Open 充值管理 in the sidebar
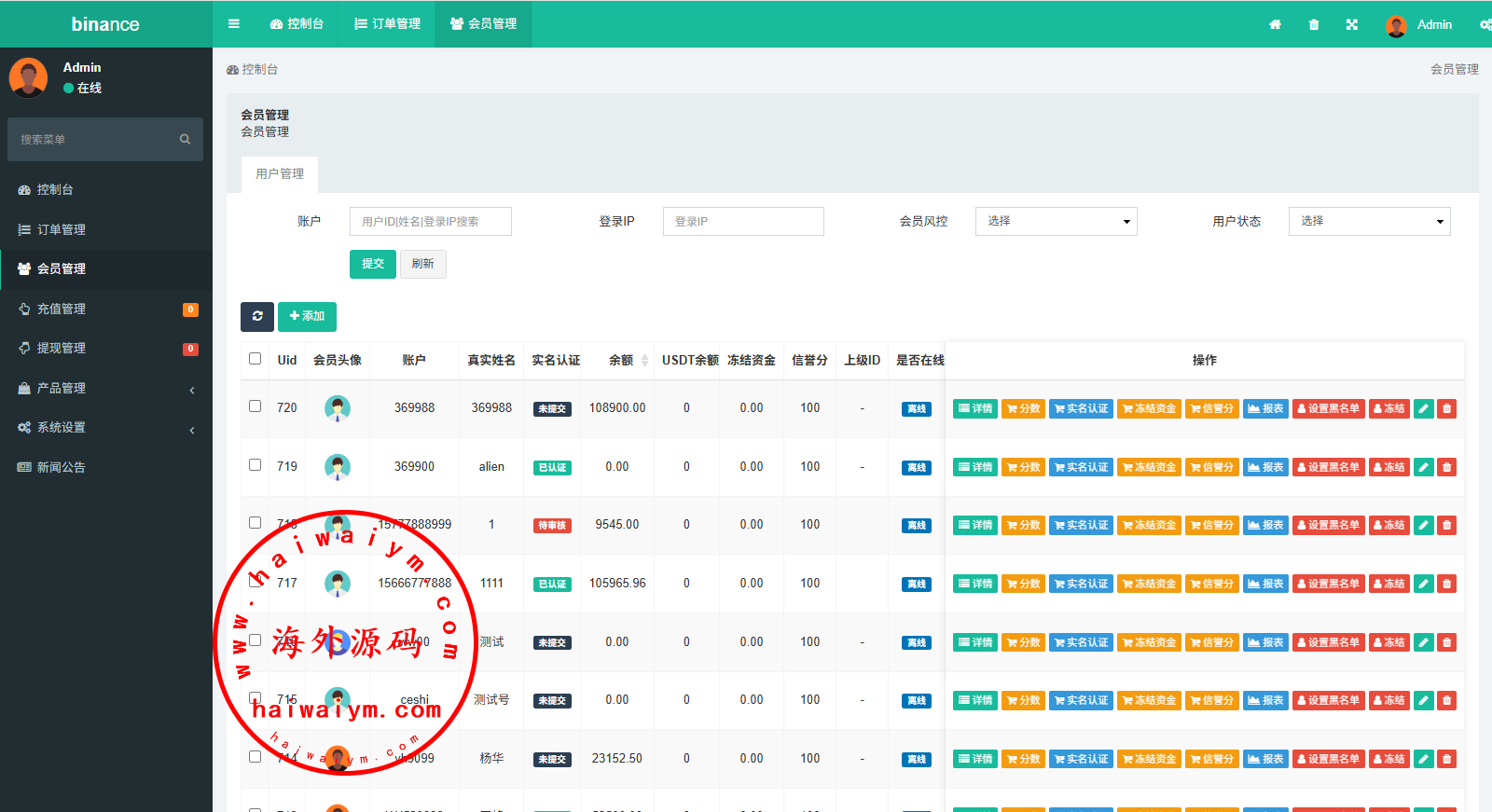The width and height of the screenshot is (1492, 812). (62, 309)
